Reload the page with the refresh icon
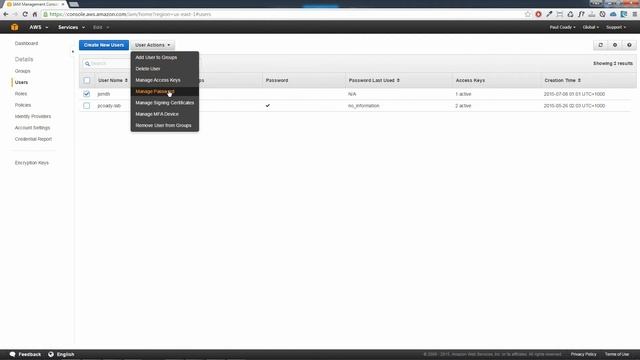This screenshot has width=640, height=360. click(x=25, y=14)
